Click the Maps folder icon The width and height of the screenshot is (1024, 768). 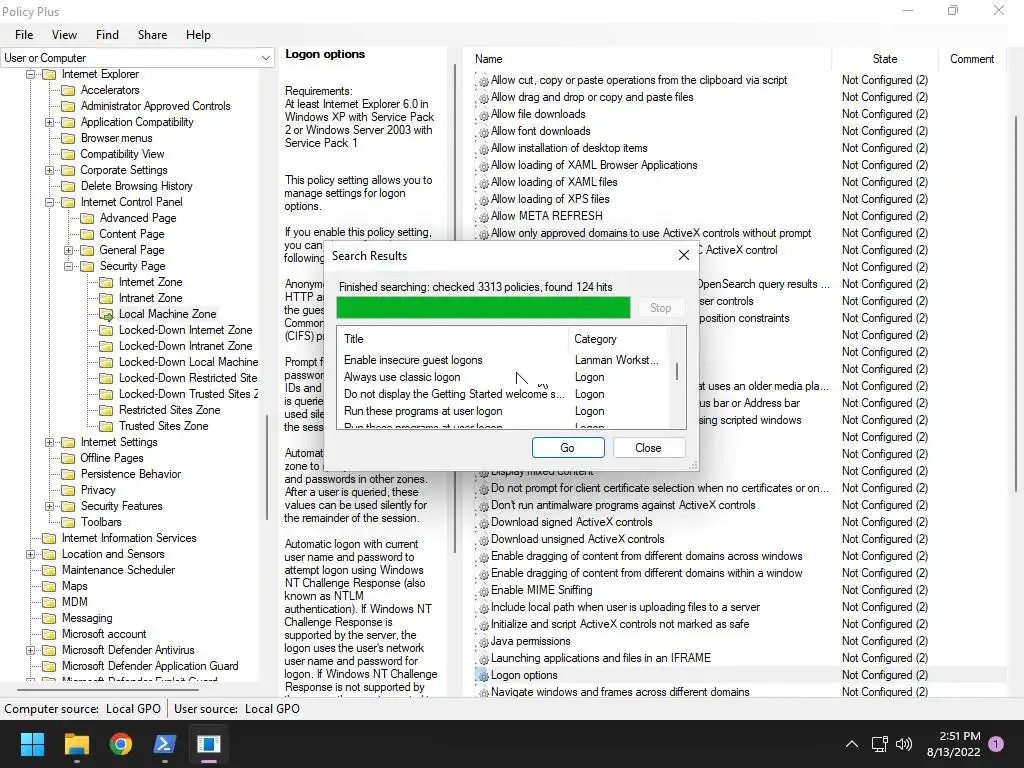tap(49, 586)
